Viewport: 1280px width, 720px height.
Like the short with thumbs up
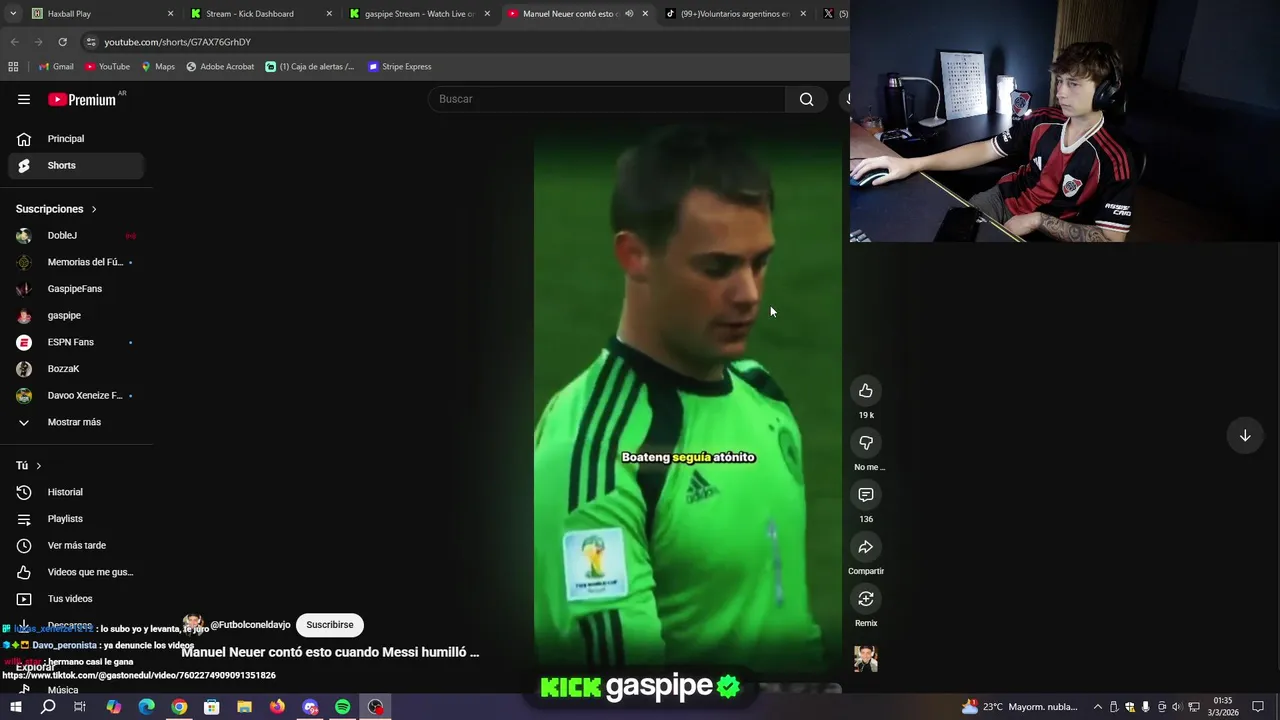click(866, 391)
